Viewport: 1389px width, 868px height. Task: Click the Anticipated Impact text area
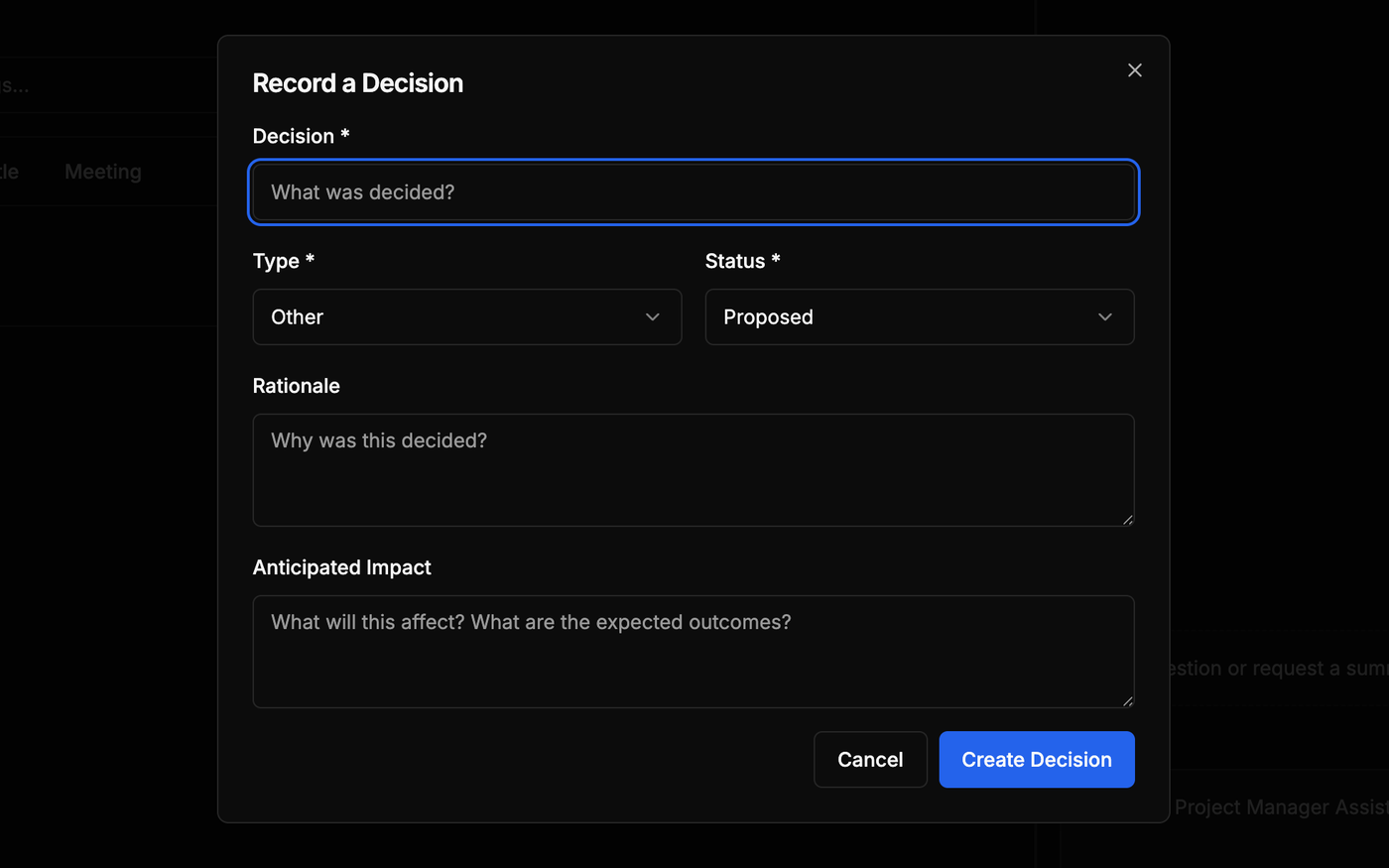pos(694,651)
